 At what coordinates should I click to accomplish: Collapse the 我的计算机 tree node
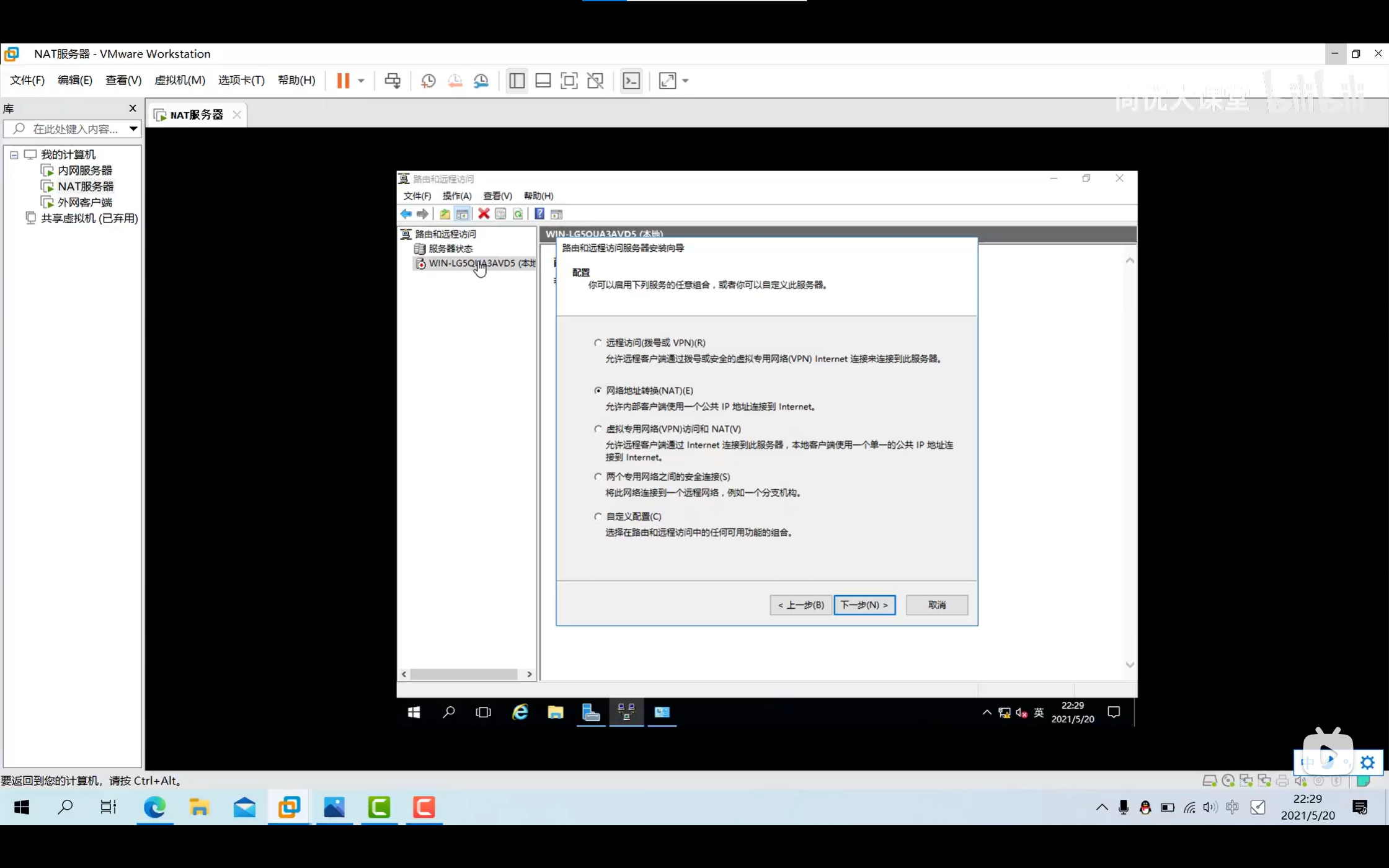(14, 155)
